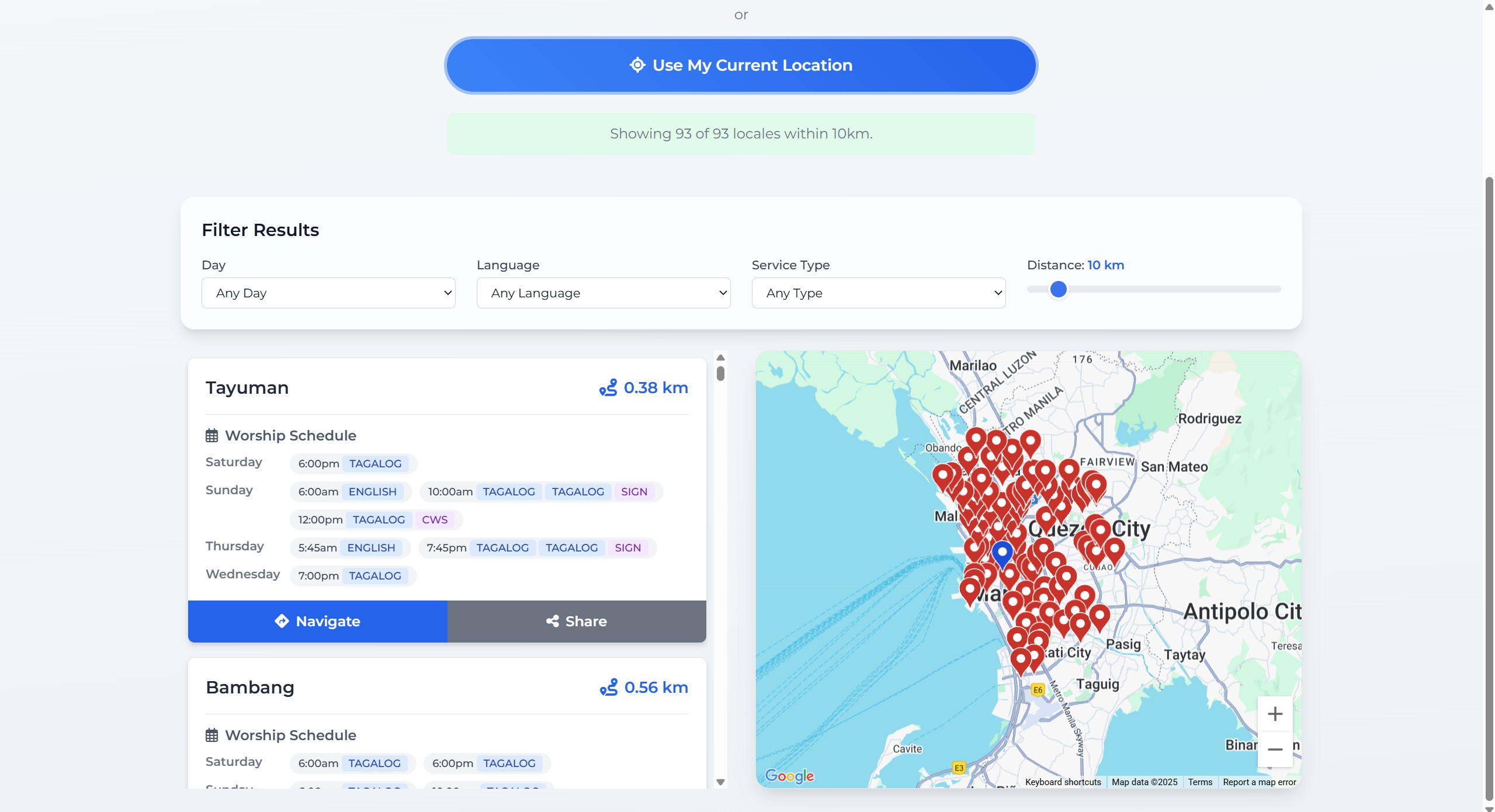
Task: Click the Distance slider handle
Action: point(1058,289)
